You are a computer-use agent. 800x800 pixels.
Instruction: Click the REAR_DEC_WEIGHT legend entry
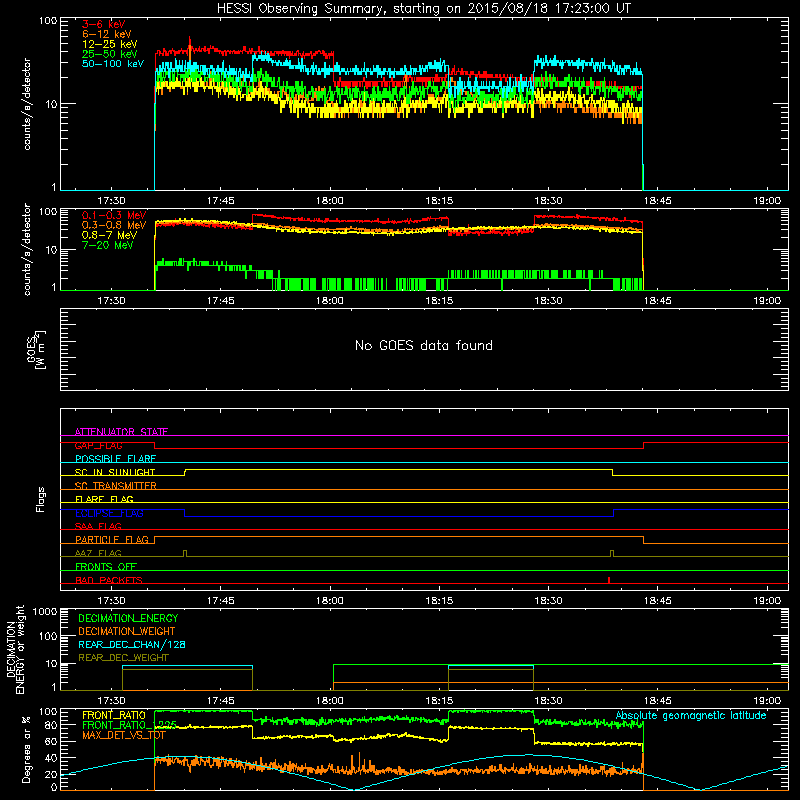click(123, 658)
